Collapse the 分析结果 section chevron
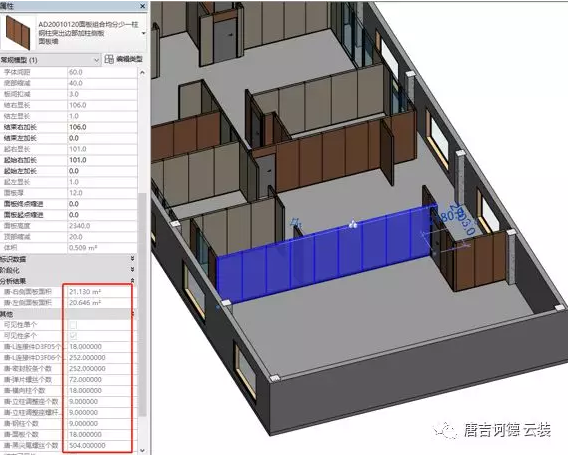The image size is (572, 461). click(x=132, y=280)
